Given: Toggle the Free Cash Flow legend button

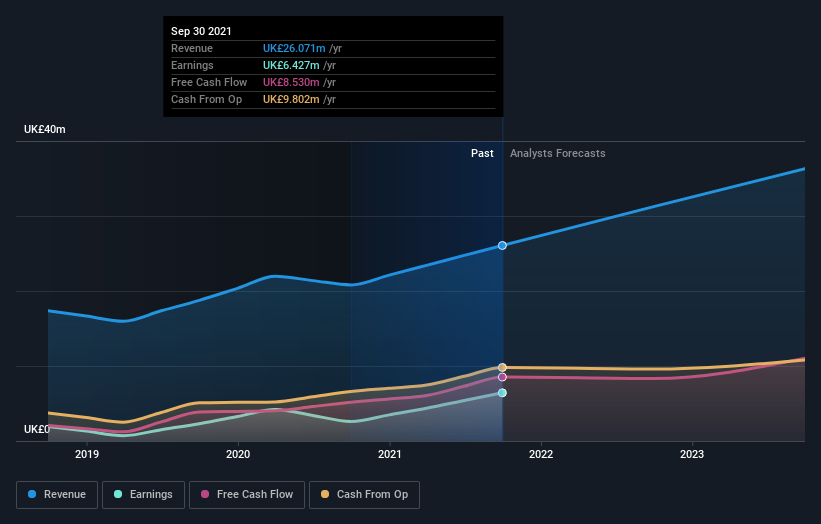Looking at the screenshot, I should click(x=247, y=495).
